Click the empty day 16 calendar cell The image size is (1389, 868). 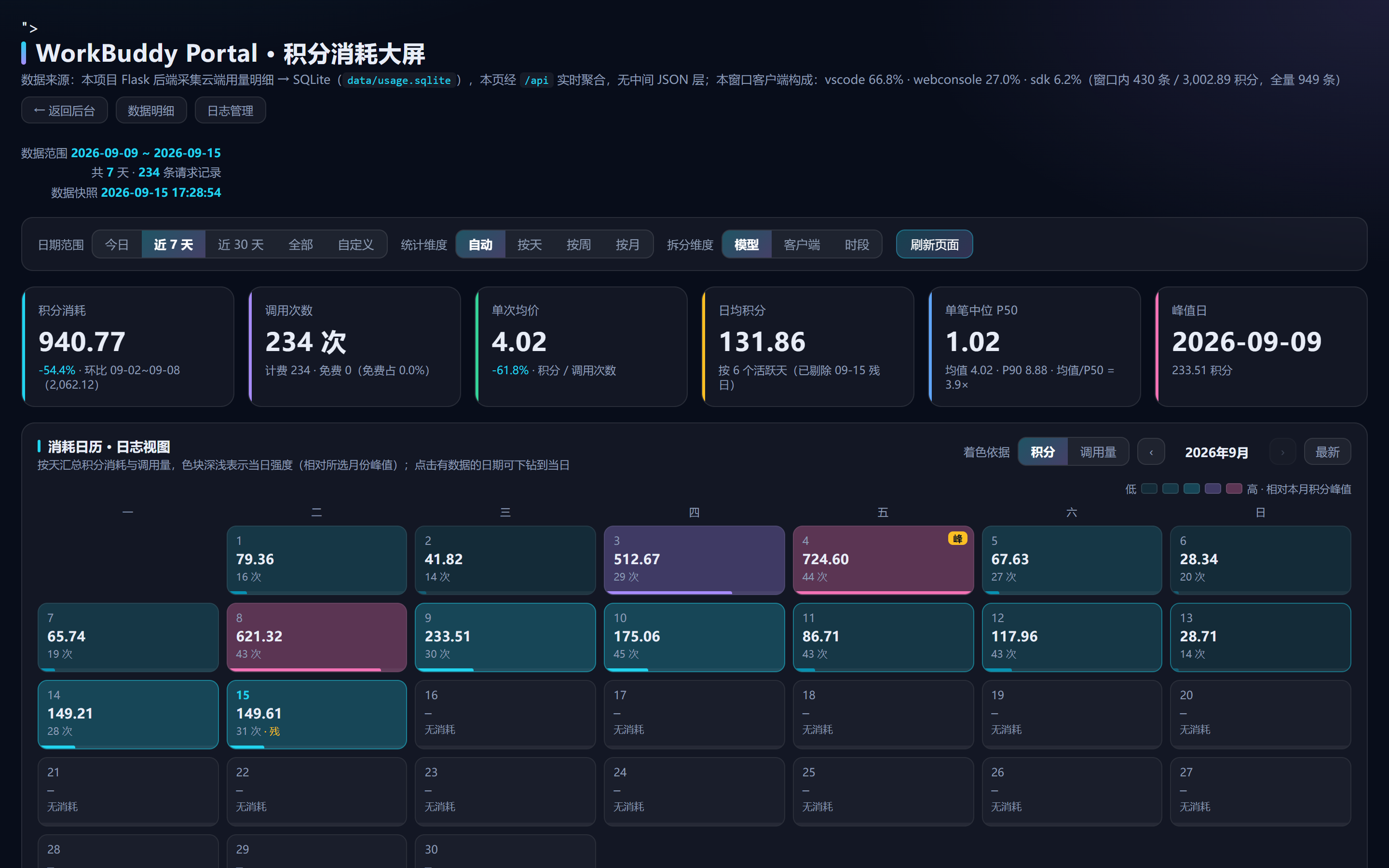(x=505, y=714)
